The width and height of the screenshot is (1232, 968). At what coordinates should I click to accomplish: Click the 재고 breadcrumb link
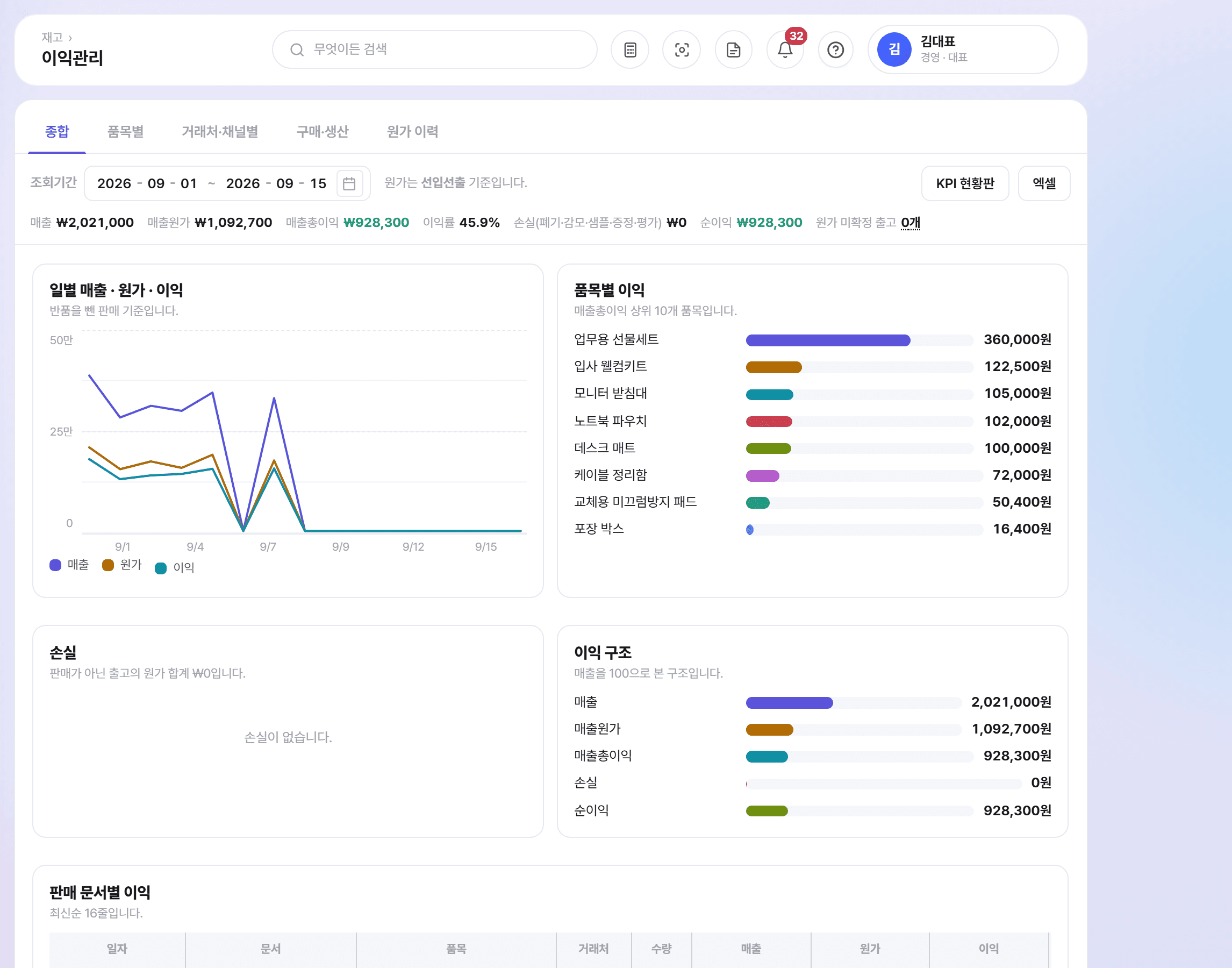(x=52, y=38)
